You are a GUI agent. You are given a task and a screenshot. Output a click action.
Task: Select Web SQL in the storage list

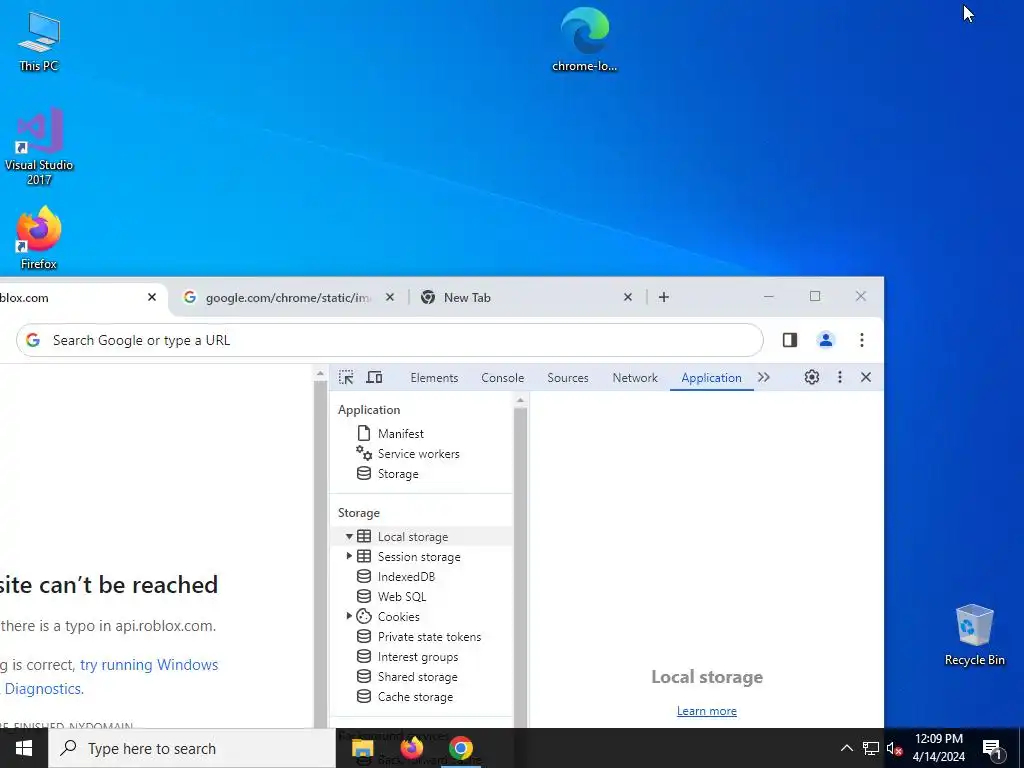(x=402, y=597)
